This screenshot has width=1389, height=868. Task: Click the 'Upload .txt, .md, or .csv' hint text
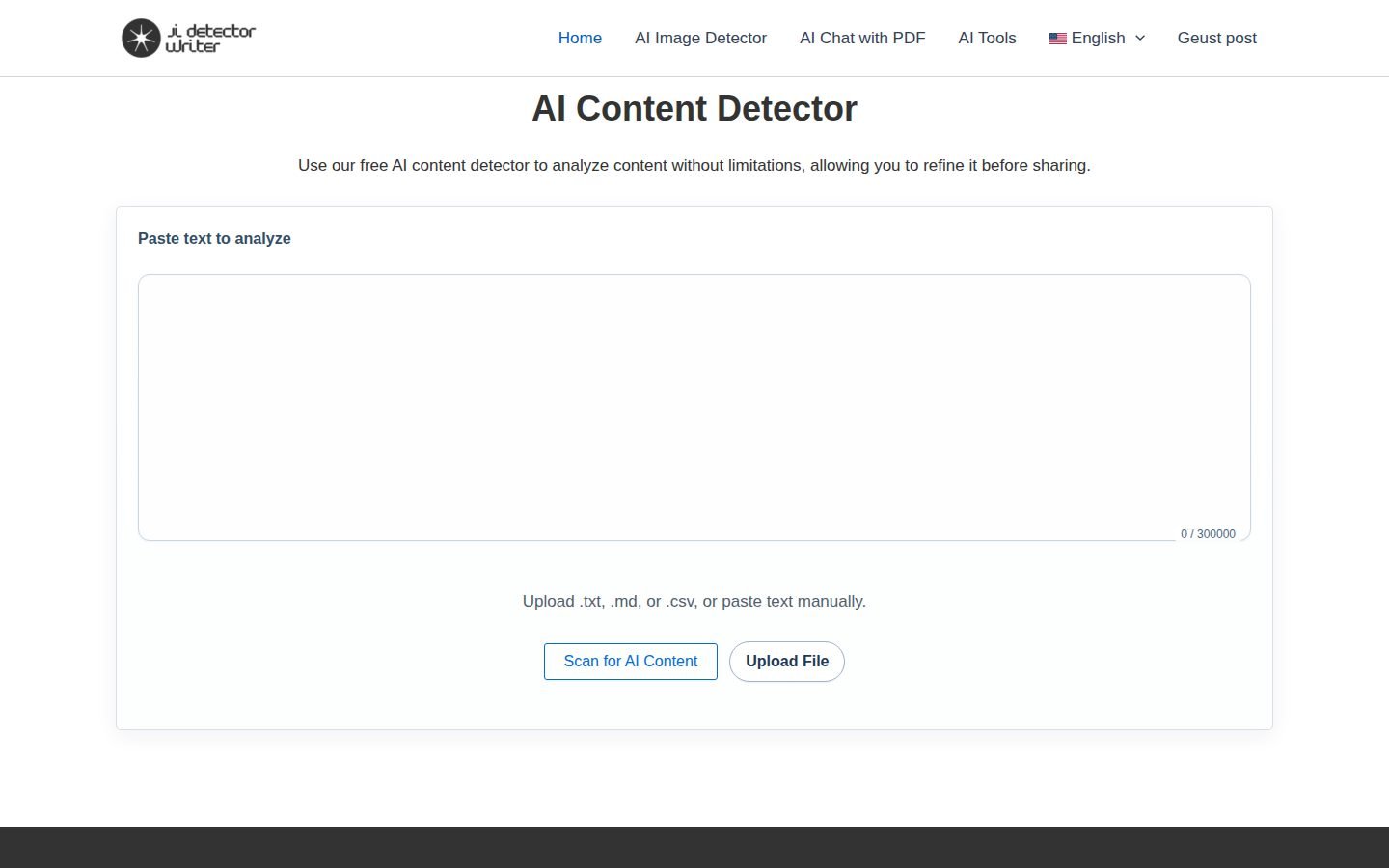(x=694, y=602)
